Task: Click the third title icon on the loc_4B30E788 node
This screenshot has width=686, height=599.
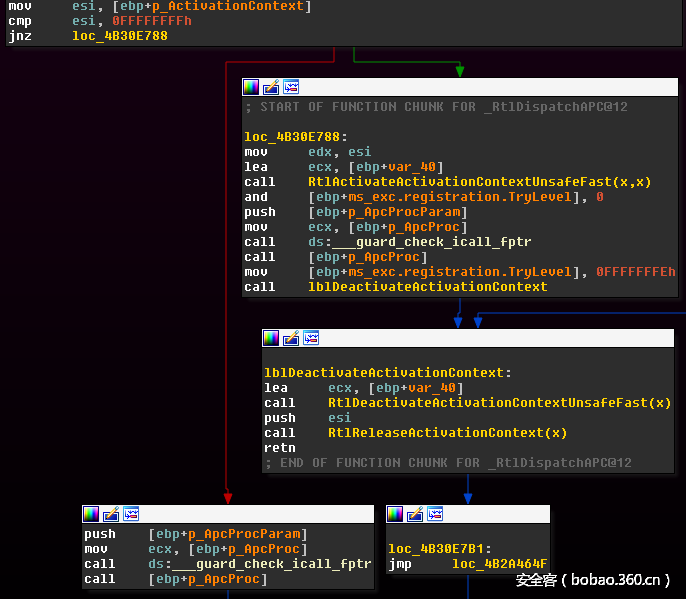Action: coord(291,87)
